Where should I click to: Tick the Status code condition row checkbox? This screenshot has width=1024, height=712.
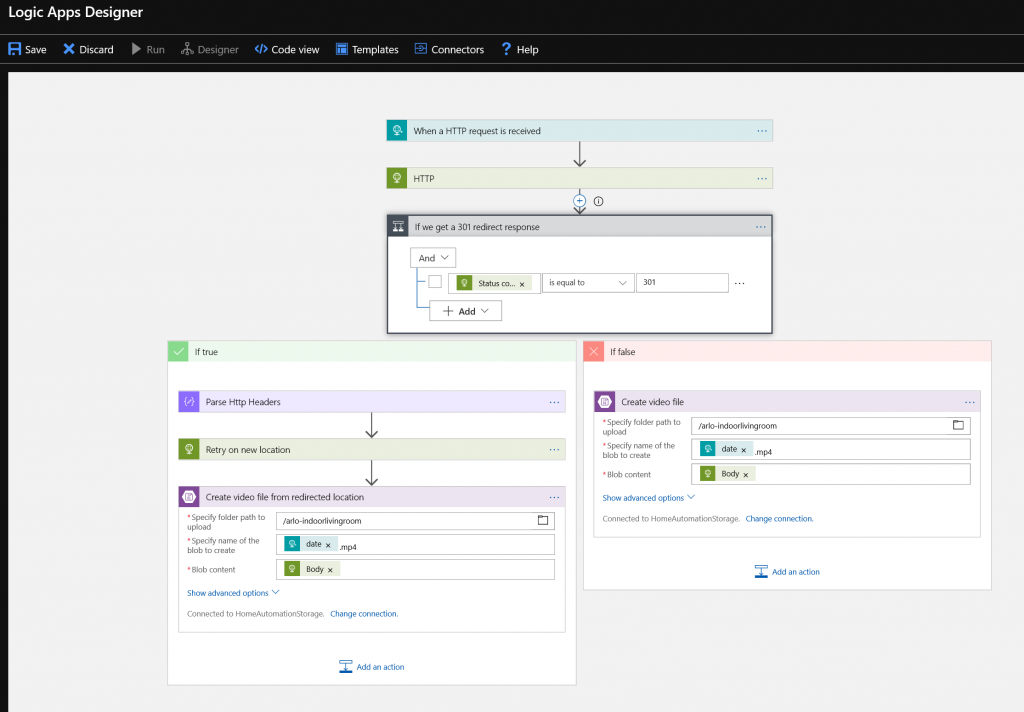pyautogui.click(x=435, y=282)
